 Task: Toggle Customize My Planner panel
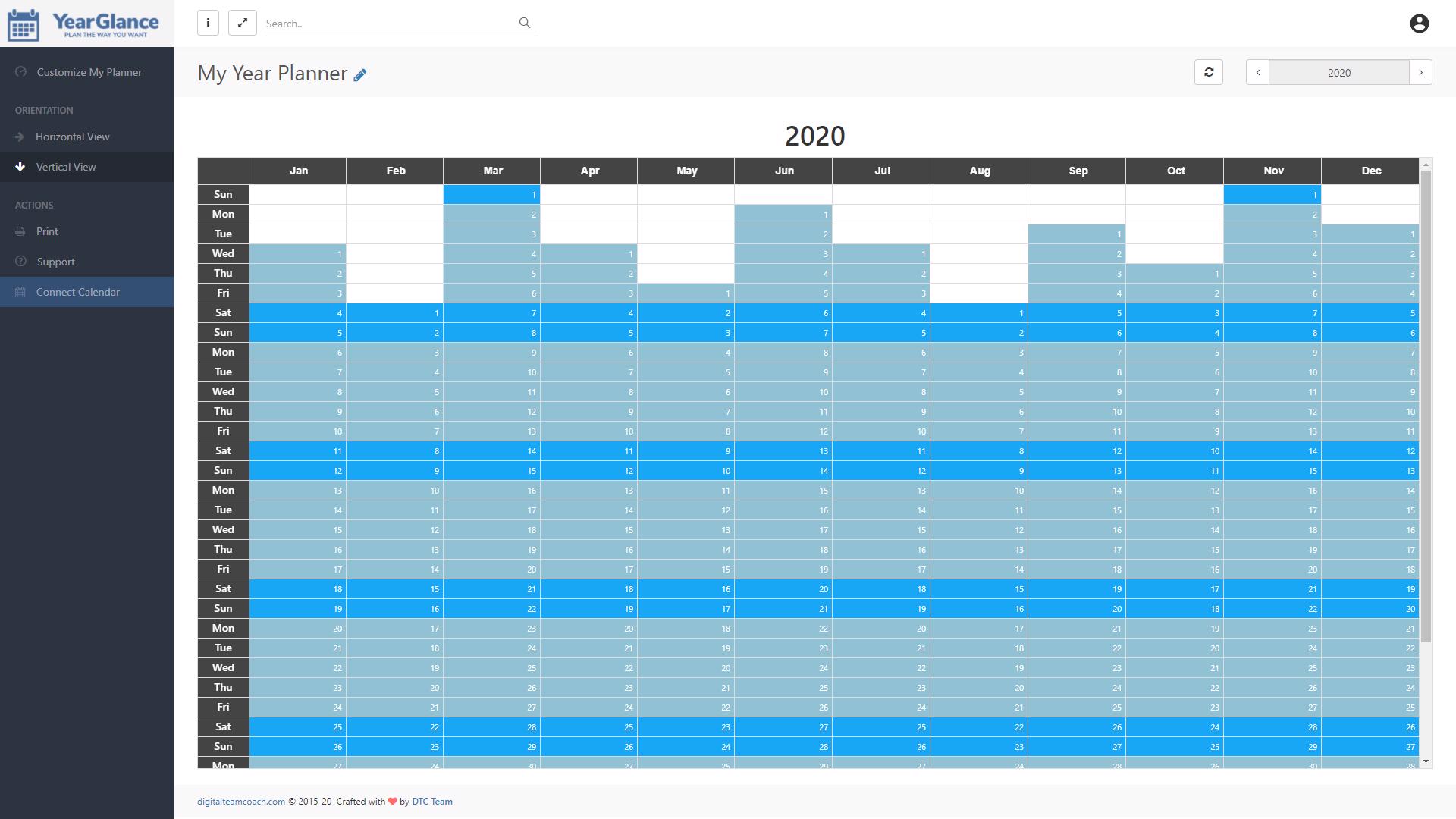click(x=89, y=72)
